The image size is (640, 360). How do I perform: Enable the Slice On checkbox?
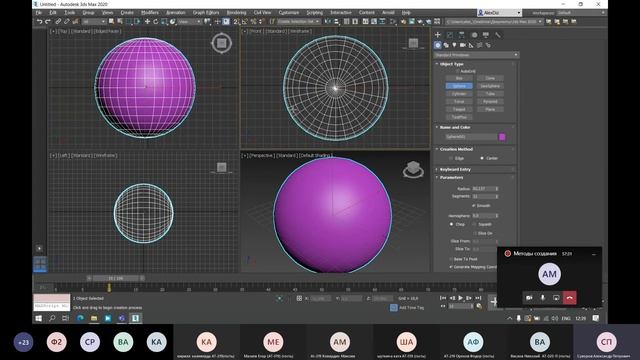click(x=475, y=233)
